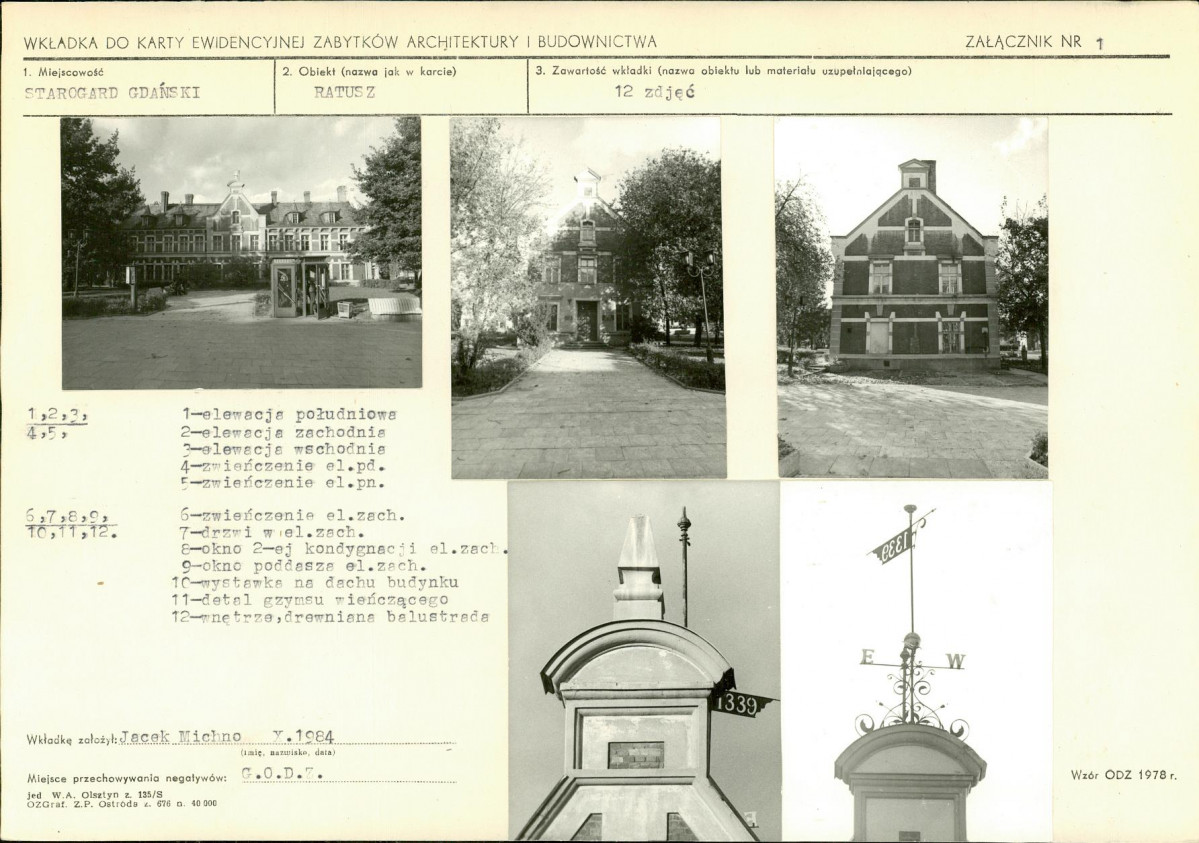This screenshot has height=843, width=1199.
Task: Click the '12 zdjęć' content field
Action: 654,92
